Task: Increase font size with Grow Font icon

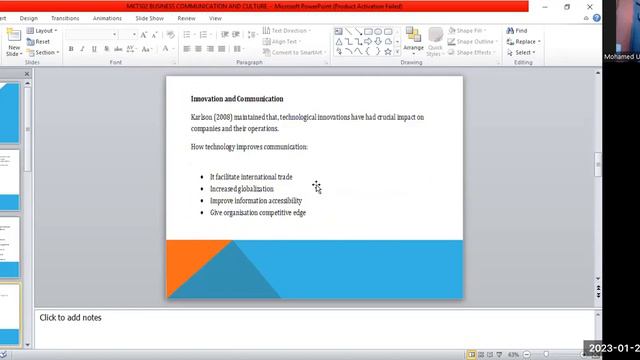Action: coord(144,35)
